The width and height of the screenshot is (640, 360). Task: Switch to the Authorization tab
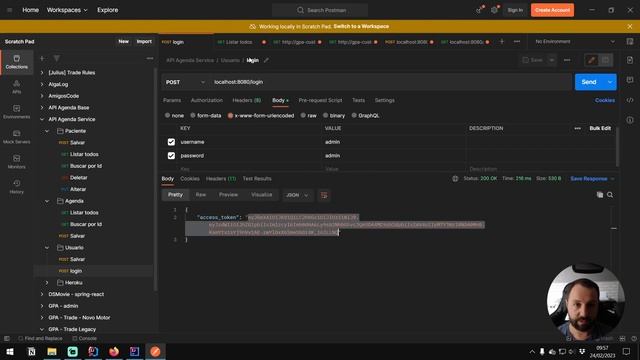[207, 100]
